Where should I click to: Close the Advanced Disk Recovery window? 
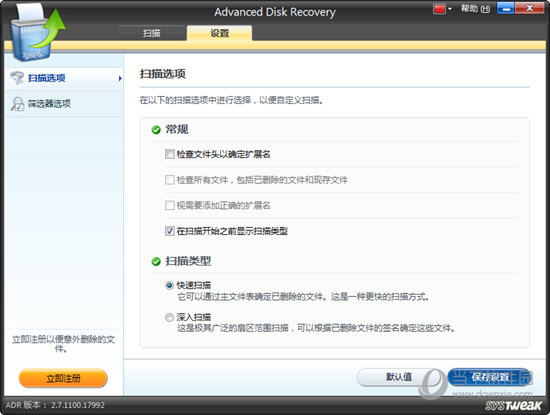(x=530, y=8)
